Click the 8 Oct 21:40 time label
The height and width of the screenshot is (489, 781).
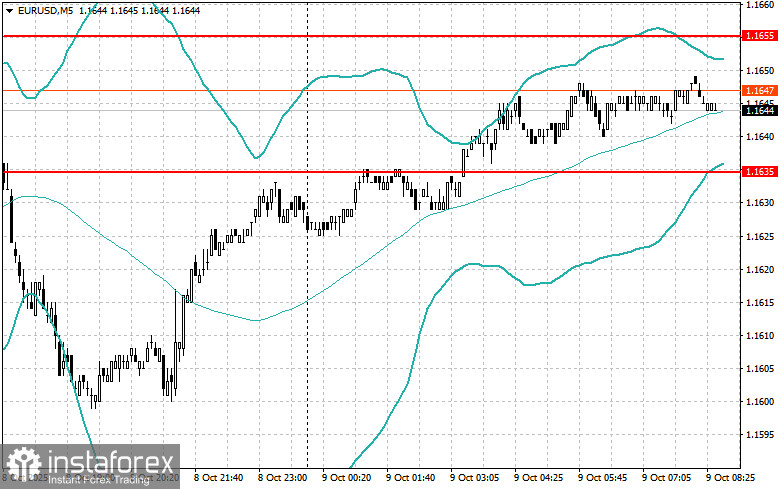click(x=218, y=478)
